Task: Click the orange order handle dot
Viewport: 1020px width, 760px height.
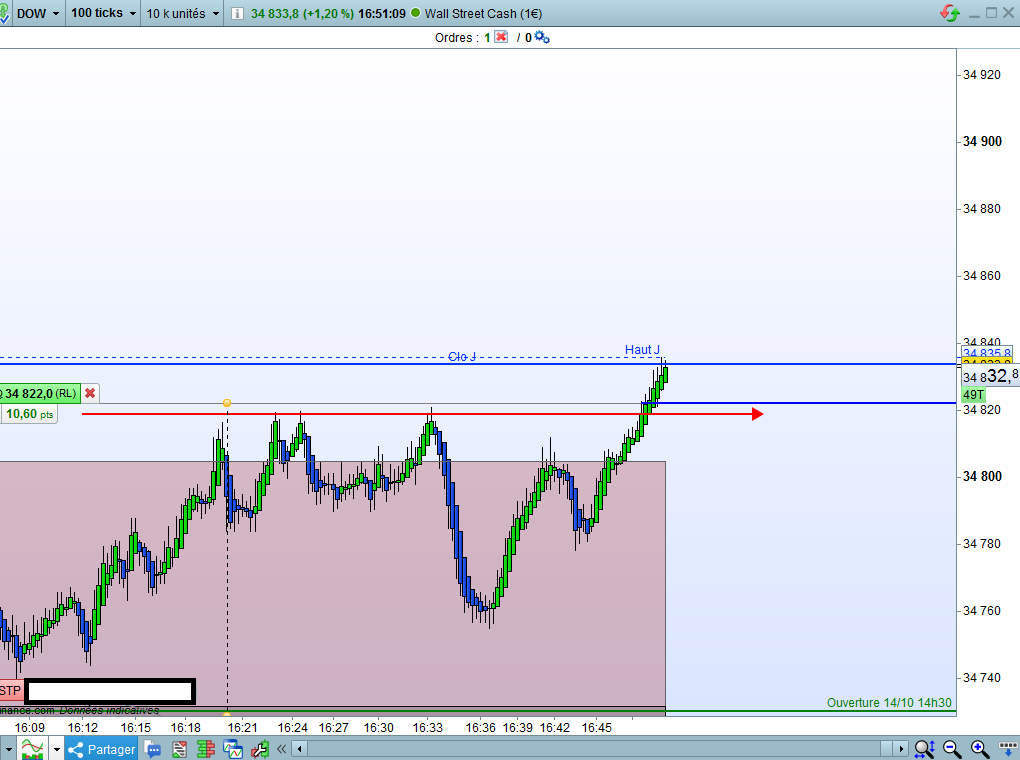Action: coord(227,403)
